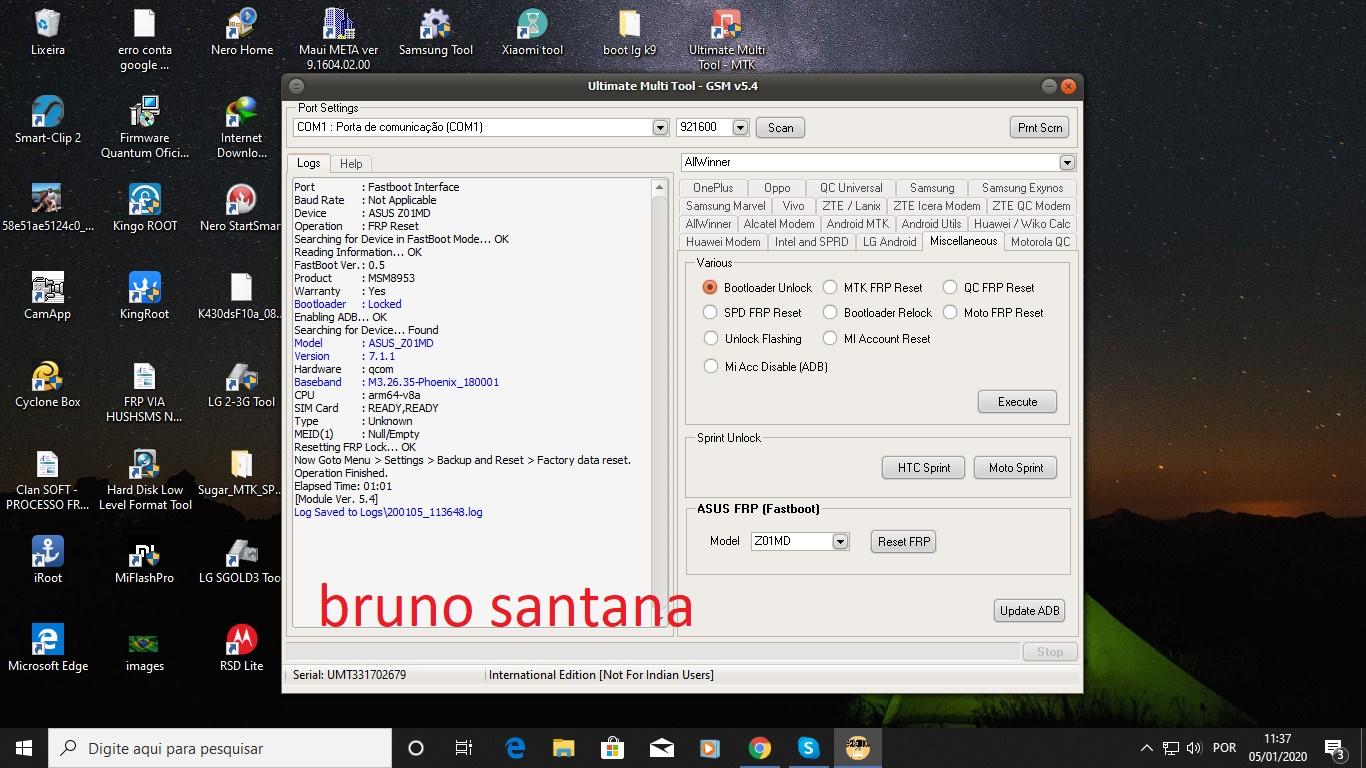The image size is (1366, 768).
Task: Open the Lixeira recycle bin icon
Action: point(47,32)
